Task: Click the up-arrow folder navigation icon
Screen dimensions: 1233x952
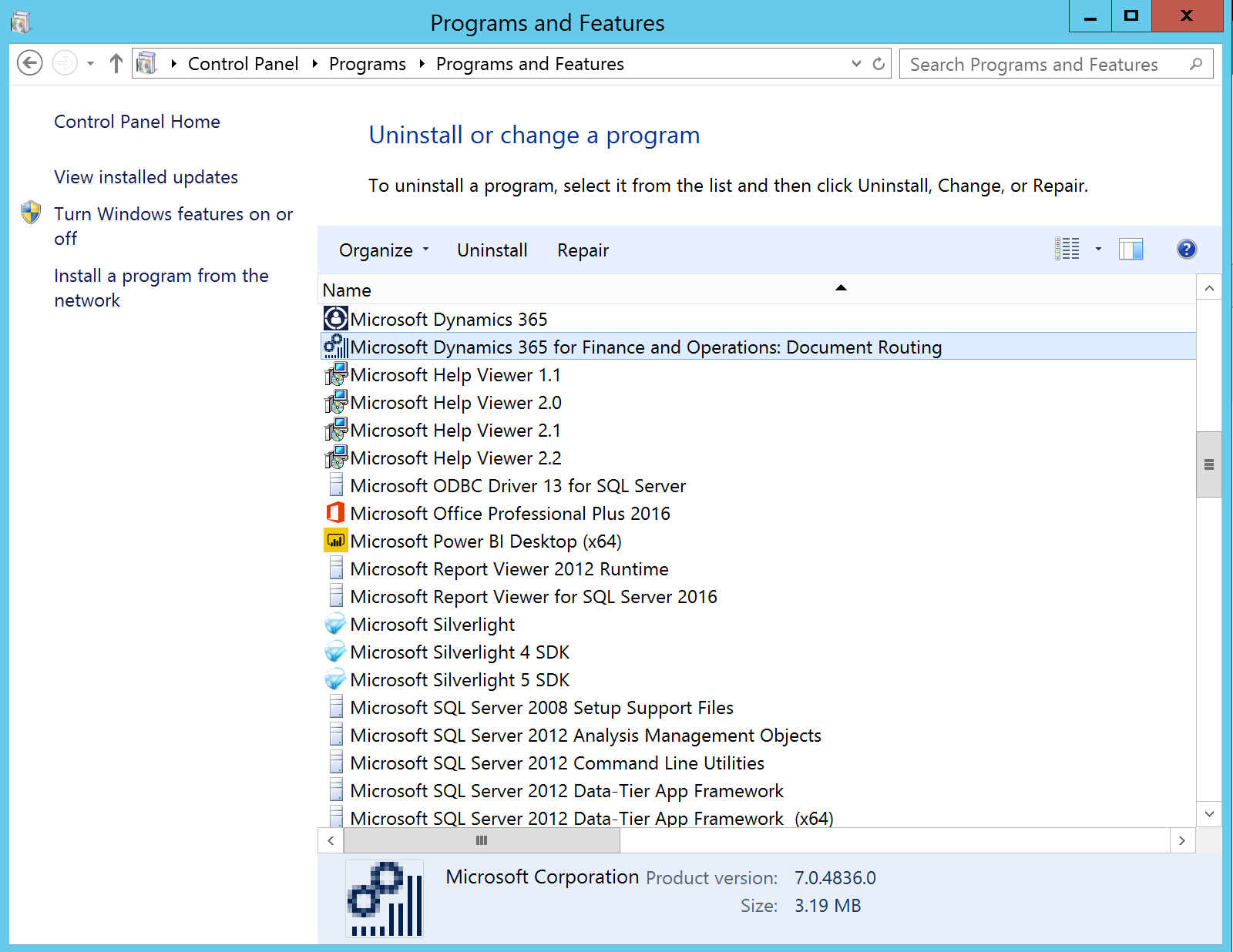Action: pos(116,63)
